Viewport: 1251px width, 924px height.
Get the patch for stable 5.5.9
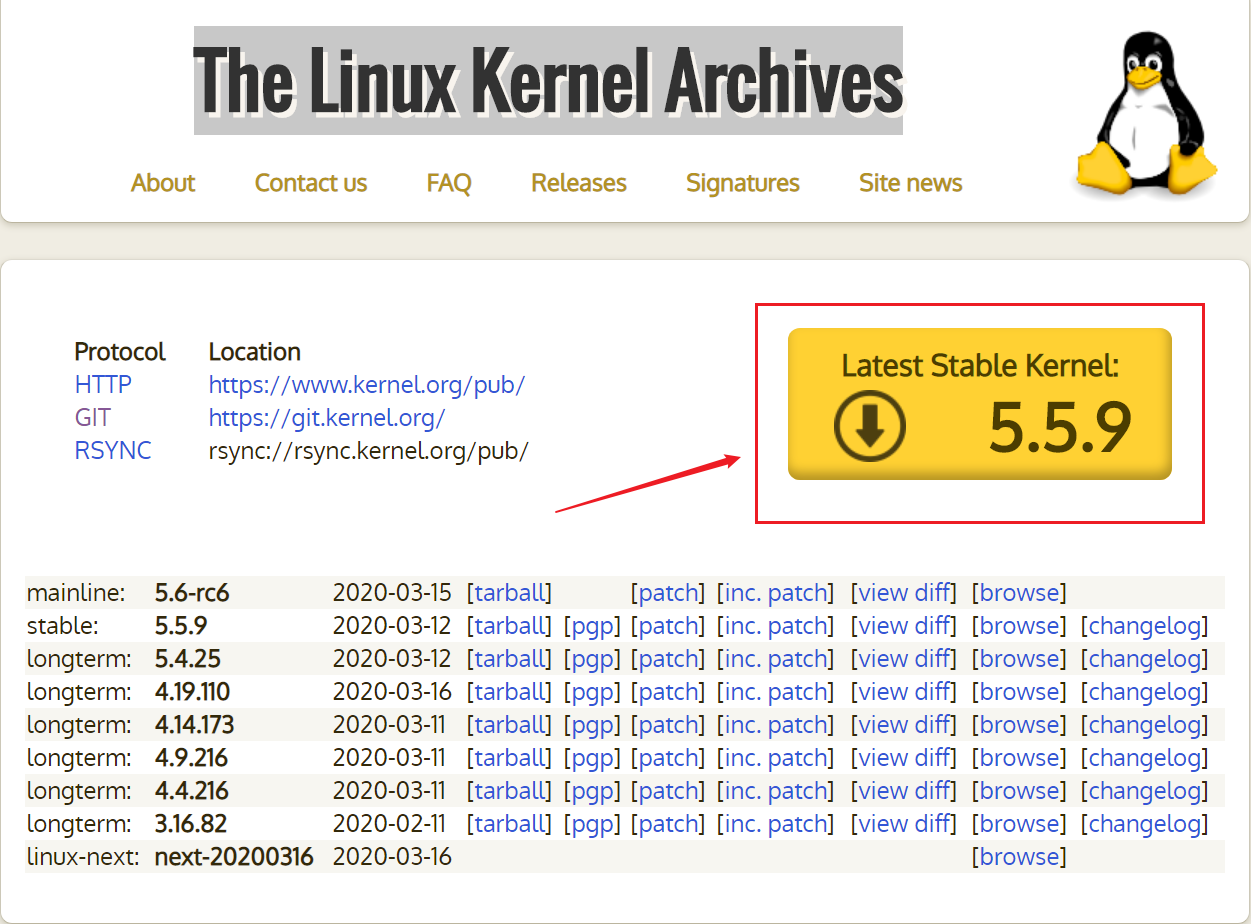[668, 626]
